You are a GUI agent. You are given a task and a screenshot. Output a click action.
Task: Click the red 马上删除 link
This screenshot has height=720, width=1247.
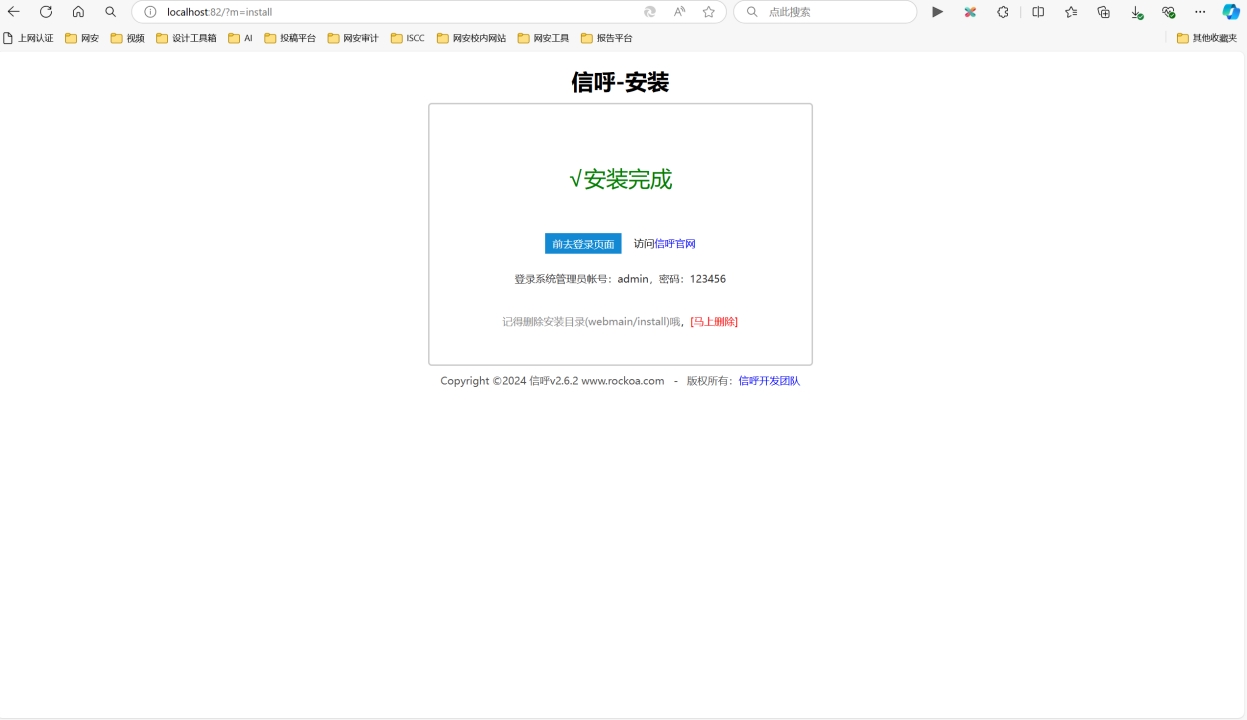tap(714, 322)
